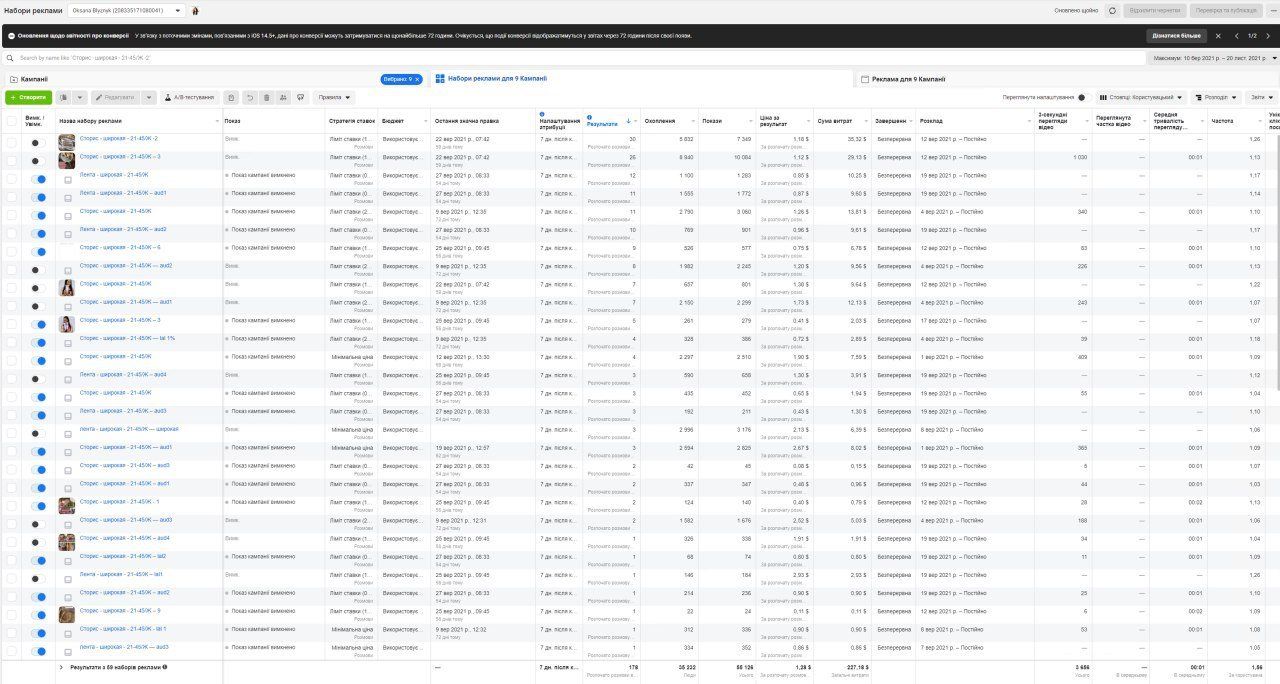
Task: Go to previous notification with left arrow
Action: pos(1237,36)
